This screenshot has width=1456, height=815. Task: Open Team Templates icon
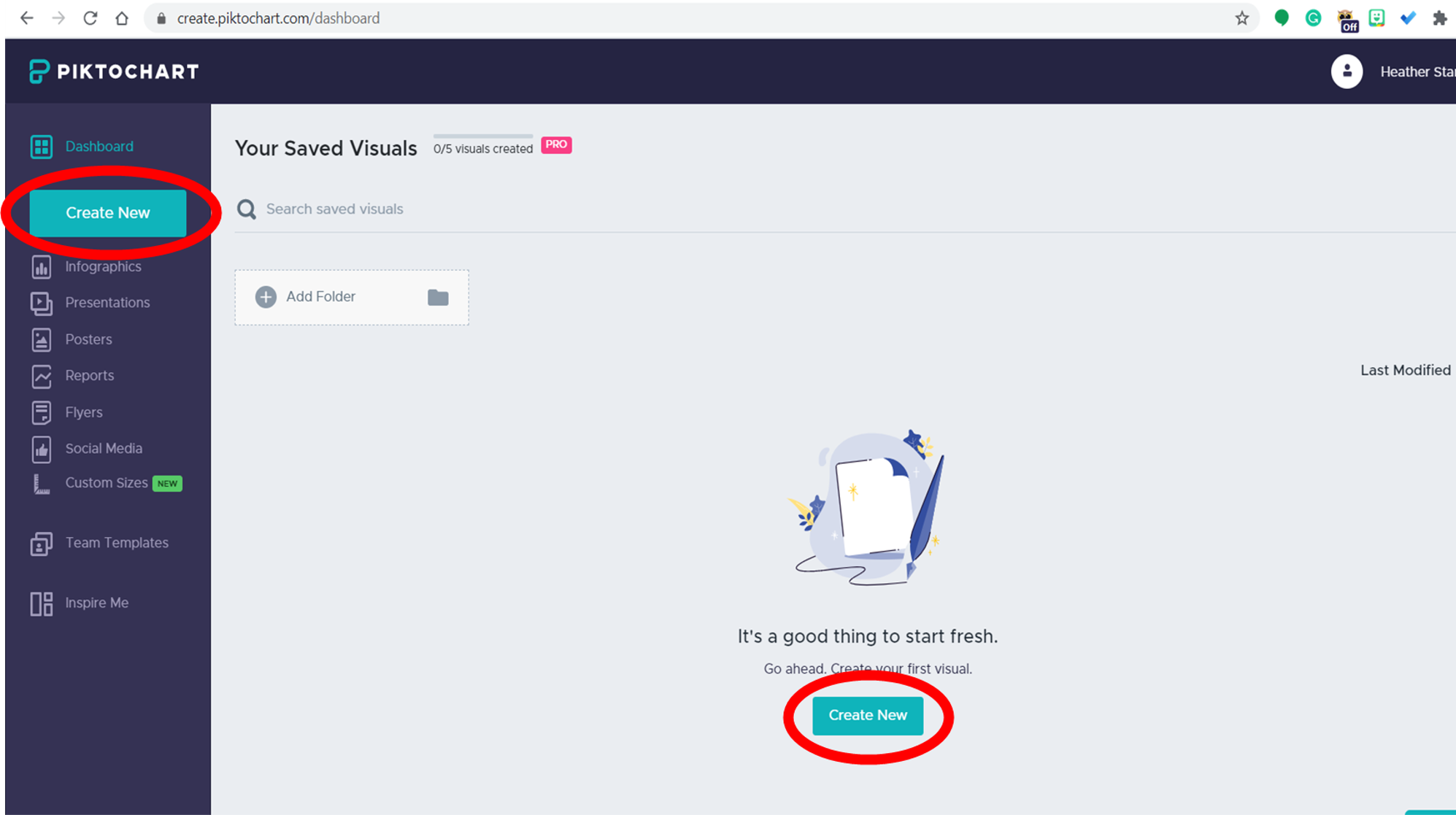(42, 544)
